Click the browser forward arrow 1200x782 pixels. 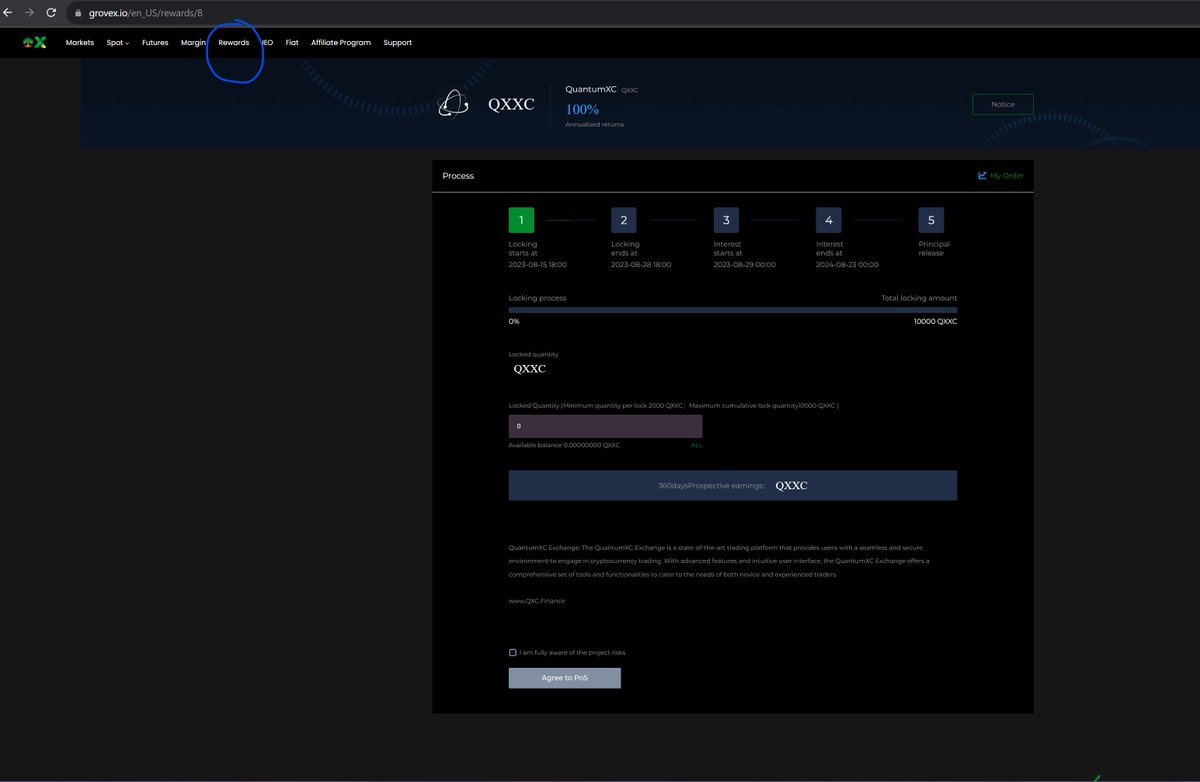point(29,13)
